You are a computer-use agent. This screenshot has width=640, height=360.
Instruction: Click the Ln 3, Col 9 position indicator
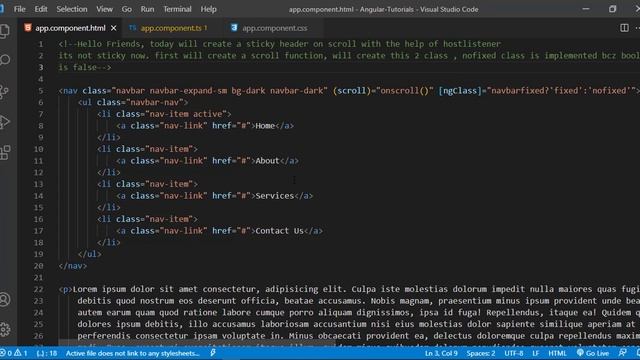[x=441, y=353]
